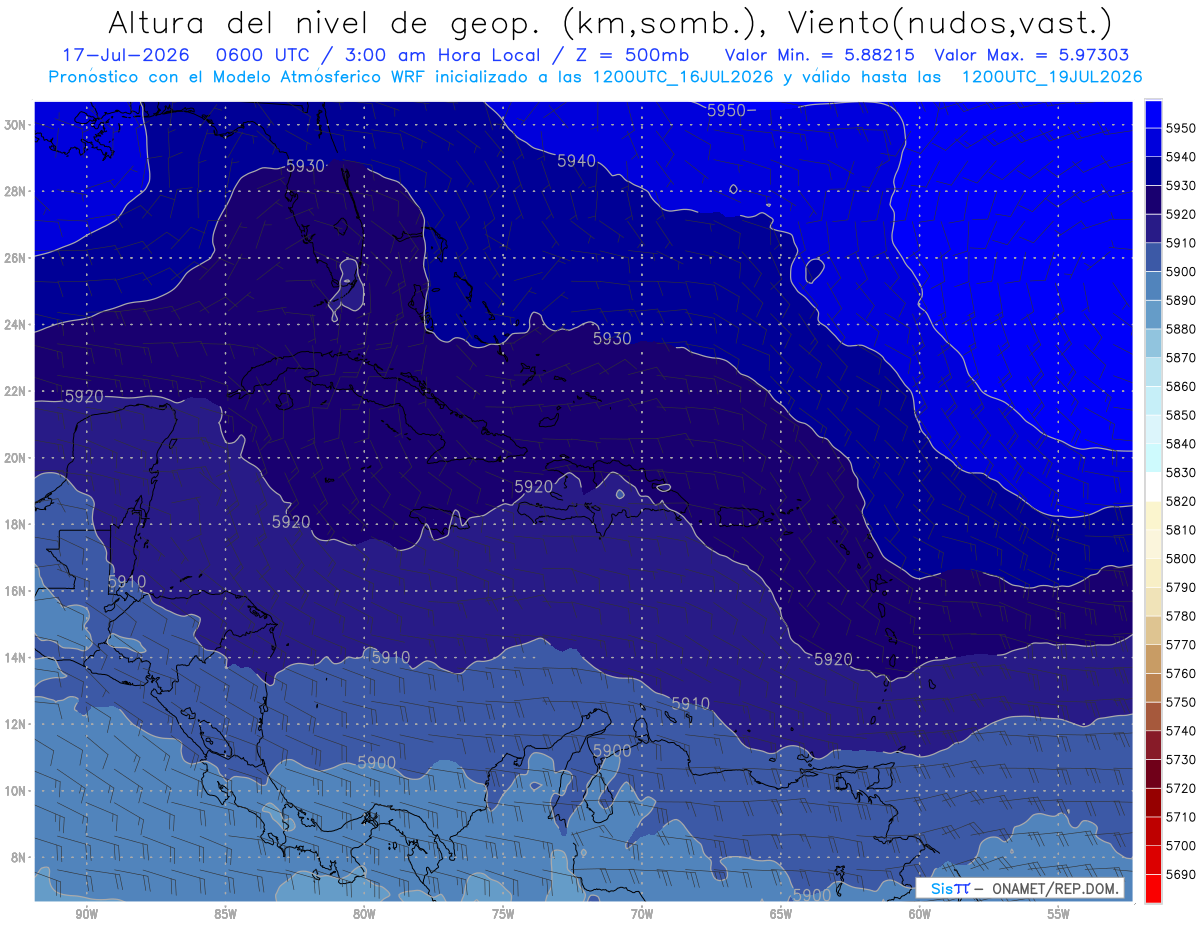Pick legend swatch between 5900 and 5910
Image resolution: width=1200 pixels, height=927 pixels.
1153,257
